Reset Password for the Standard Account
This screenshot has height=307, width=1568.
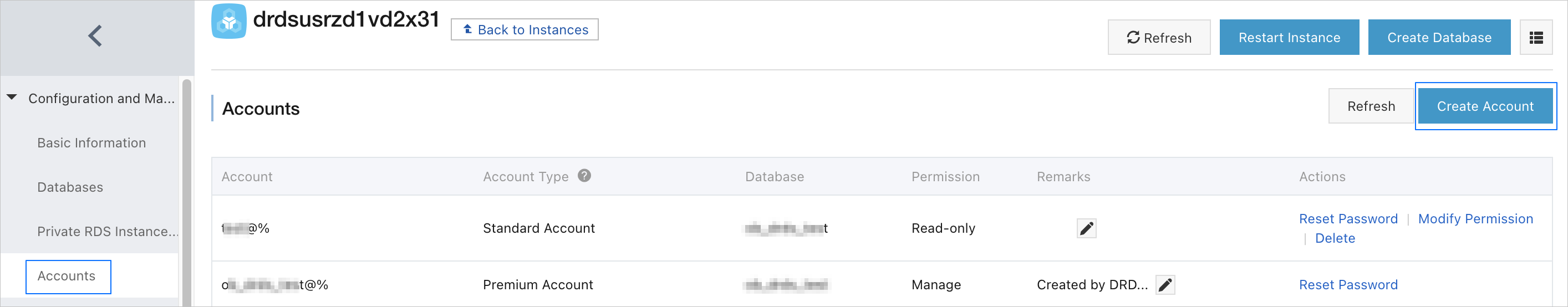1348,219
